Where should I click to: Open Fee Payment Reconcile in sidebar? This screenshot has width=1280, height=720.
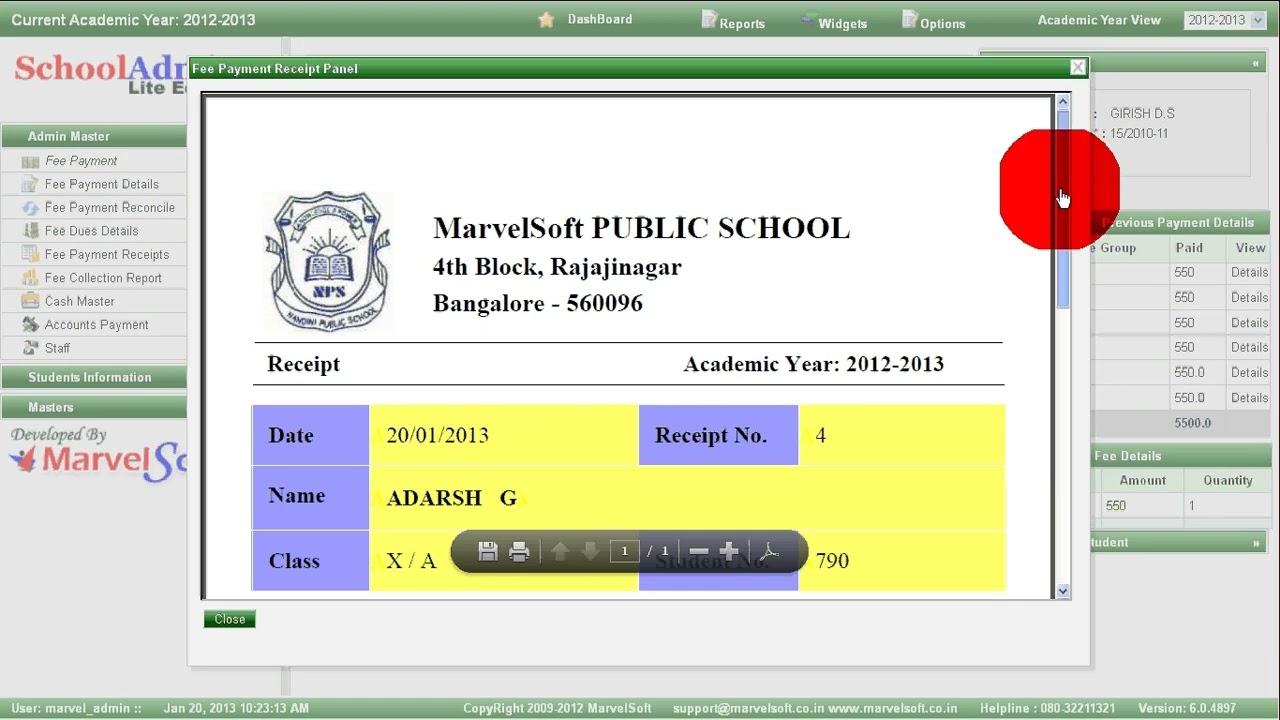(x=110, y=208)
